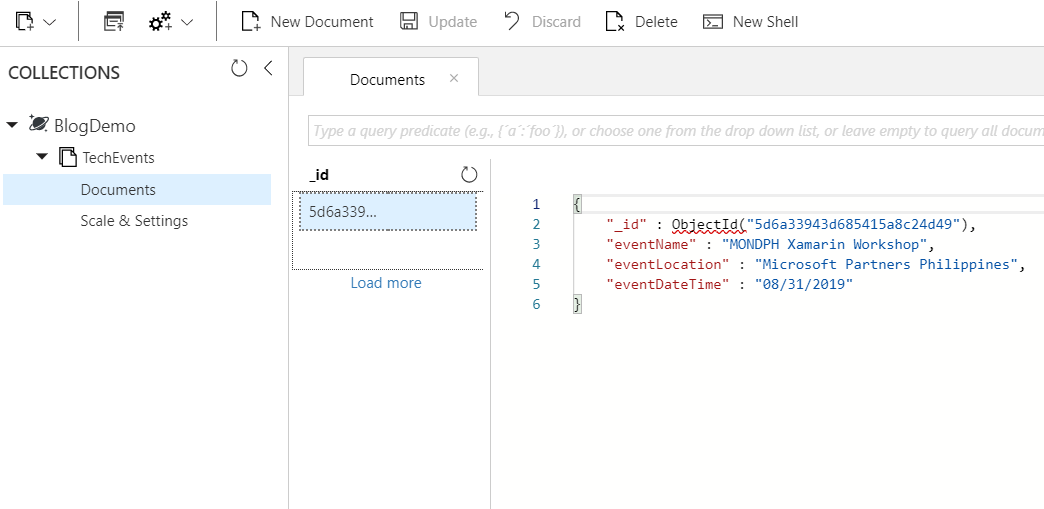
Task: Click the "08/31/2019" date value
Action: (804, 284)
